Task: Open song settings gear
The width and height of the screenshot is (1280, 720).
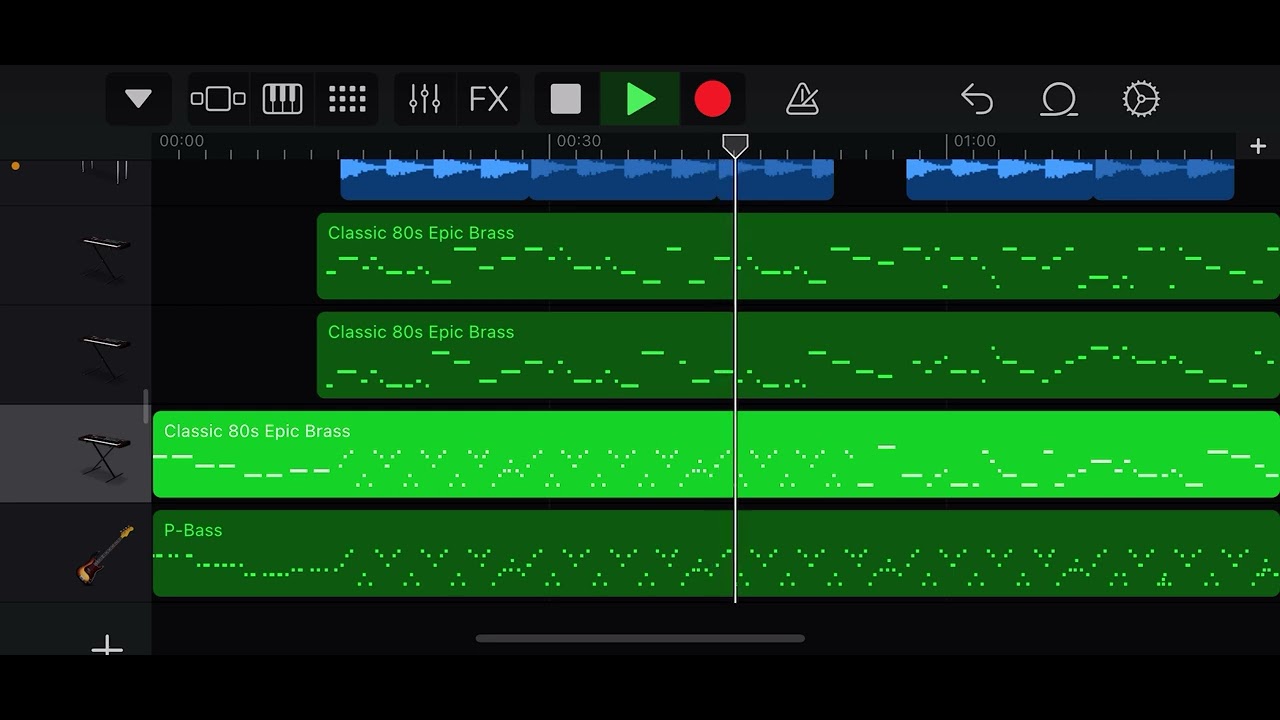Action: 1141,99
